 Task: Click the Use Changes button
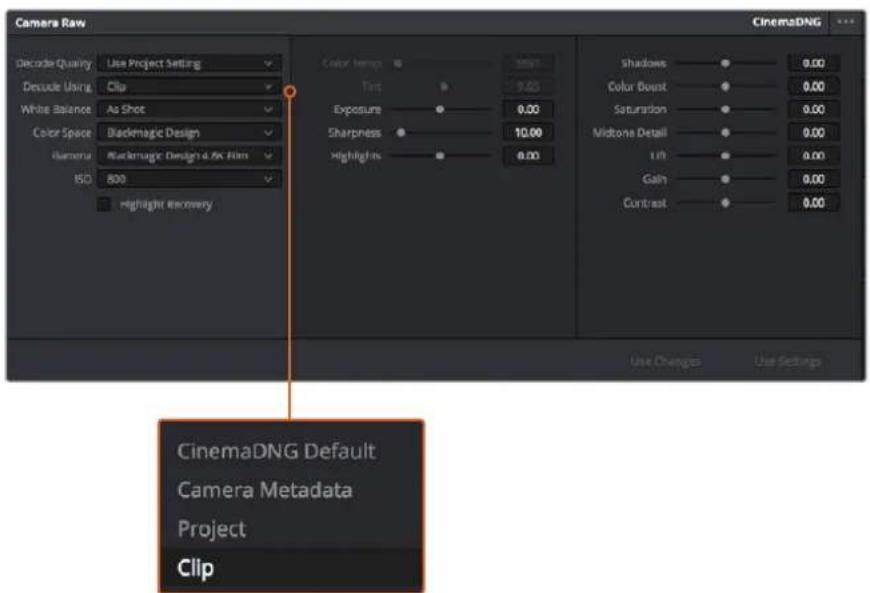665,361
